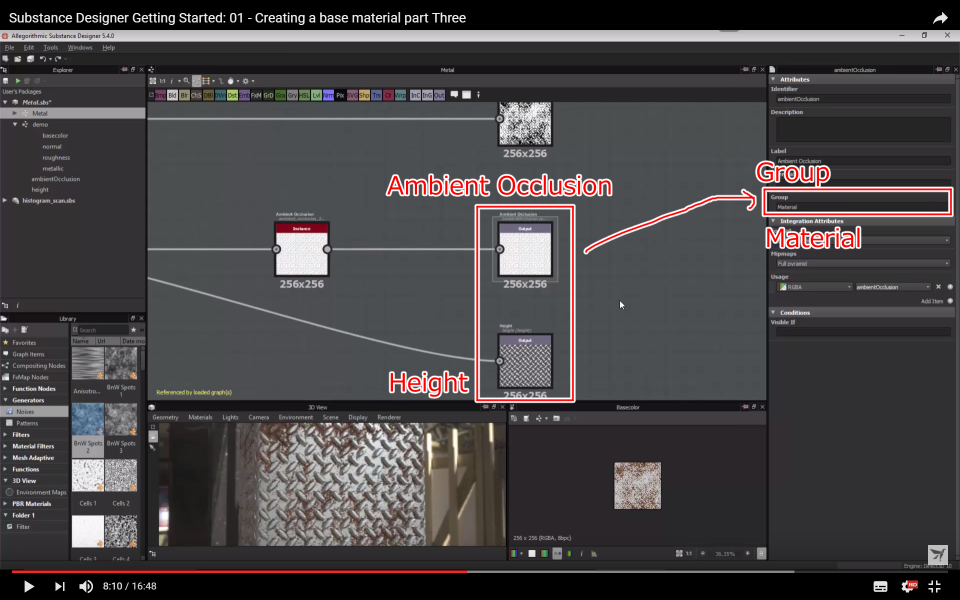960x600 pixels.
Task: Add a Sharpen (Shp) node
Action: tap(364, 96)
